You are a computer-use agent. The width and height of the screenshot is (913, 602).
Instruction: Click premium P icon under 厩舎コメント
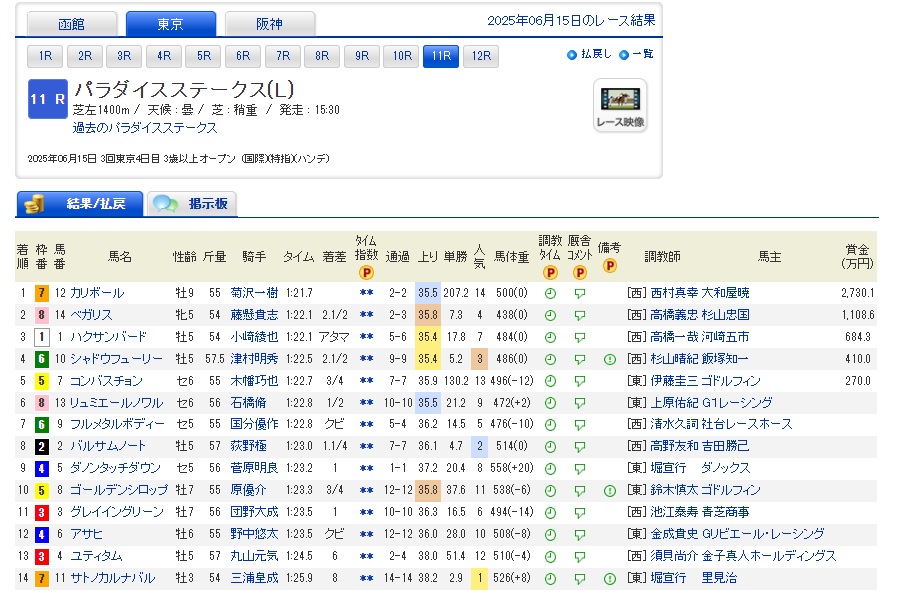point(579,272)
